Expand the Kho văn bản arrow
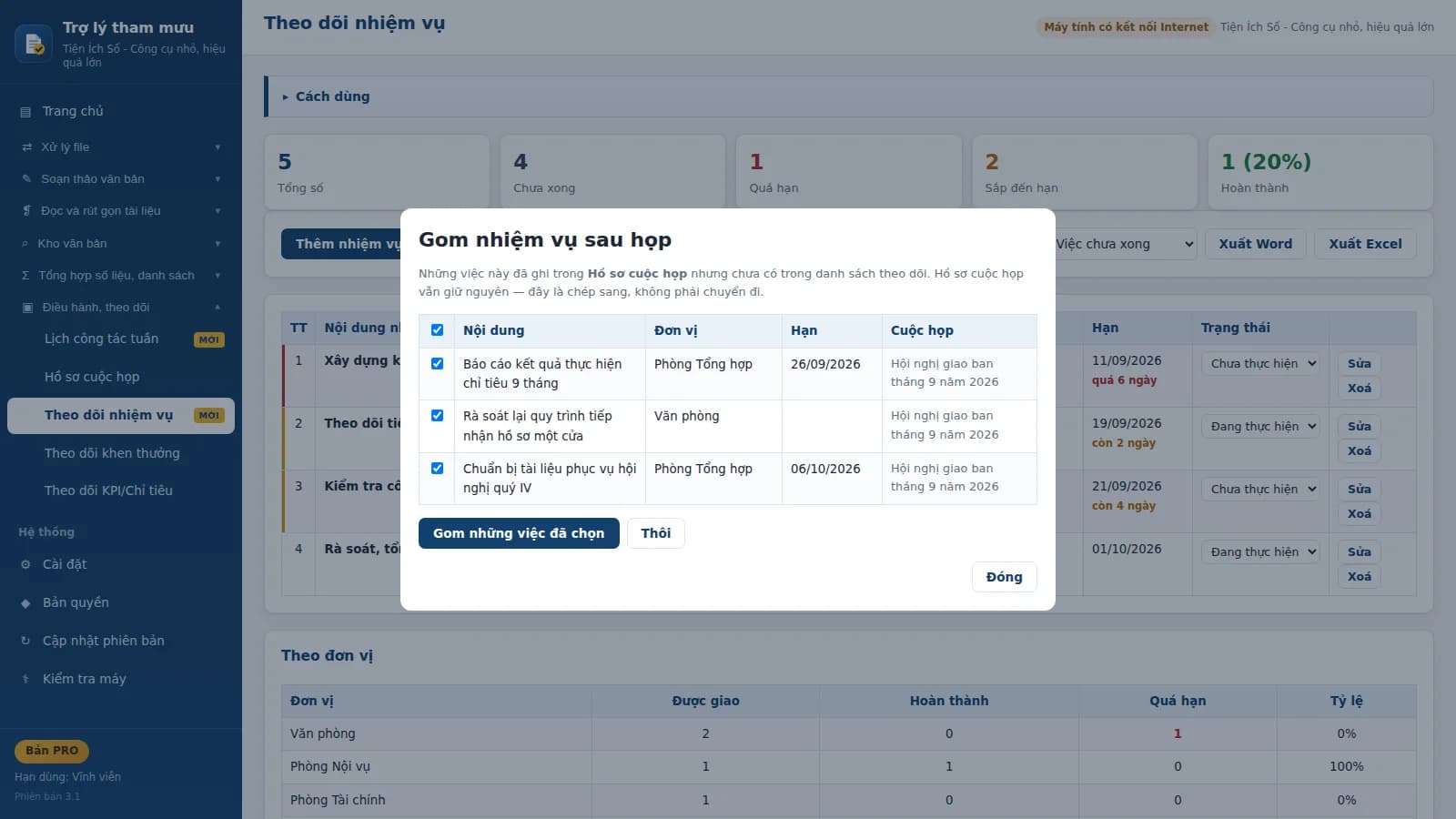Image resolution: width=1456 pixels, height=819 pixels. [217, 244]
